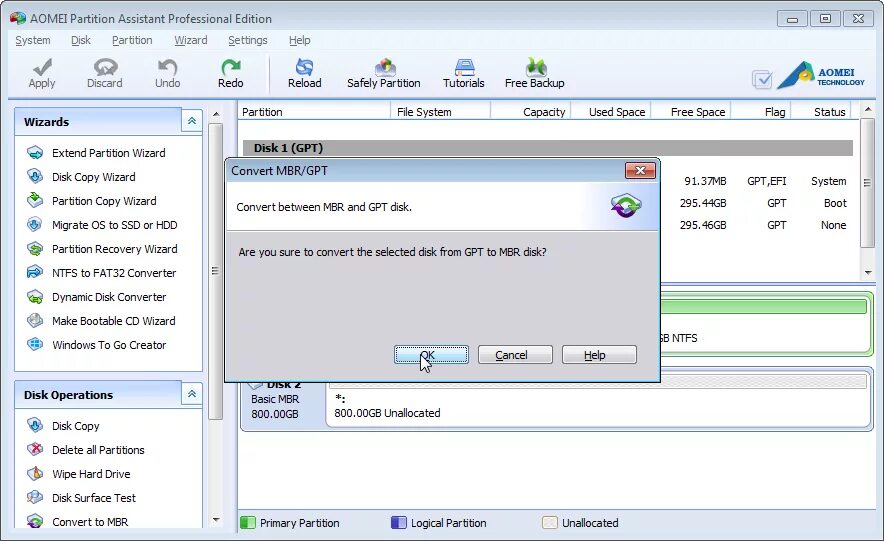Click the Disk Copy operation icon
This screenshot has height=541, width=884.
(35, 425)
